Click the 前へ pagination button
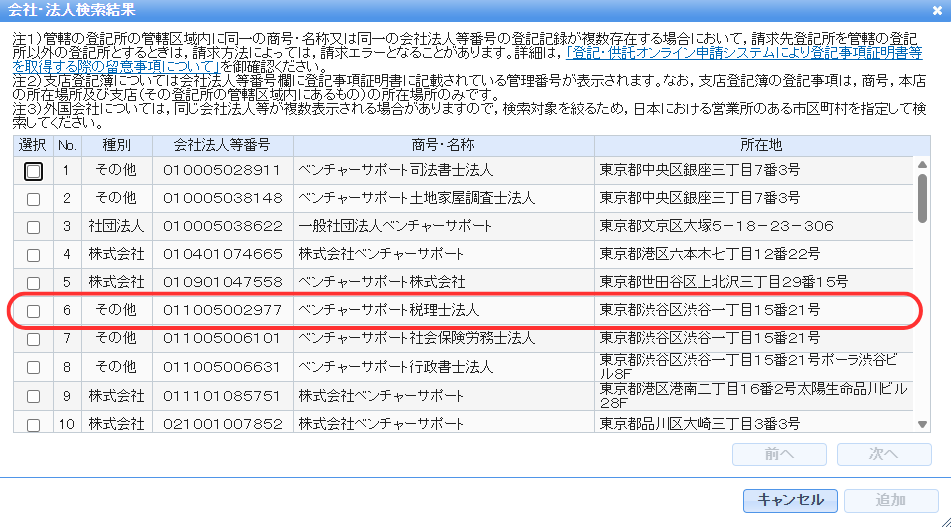Image resolution: width=951 pixels, height=528 pixels. (x=779, y=454)
